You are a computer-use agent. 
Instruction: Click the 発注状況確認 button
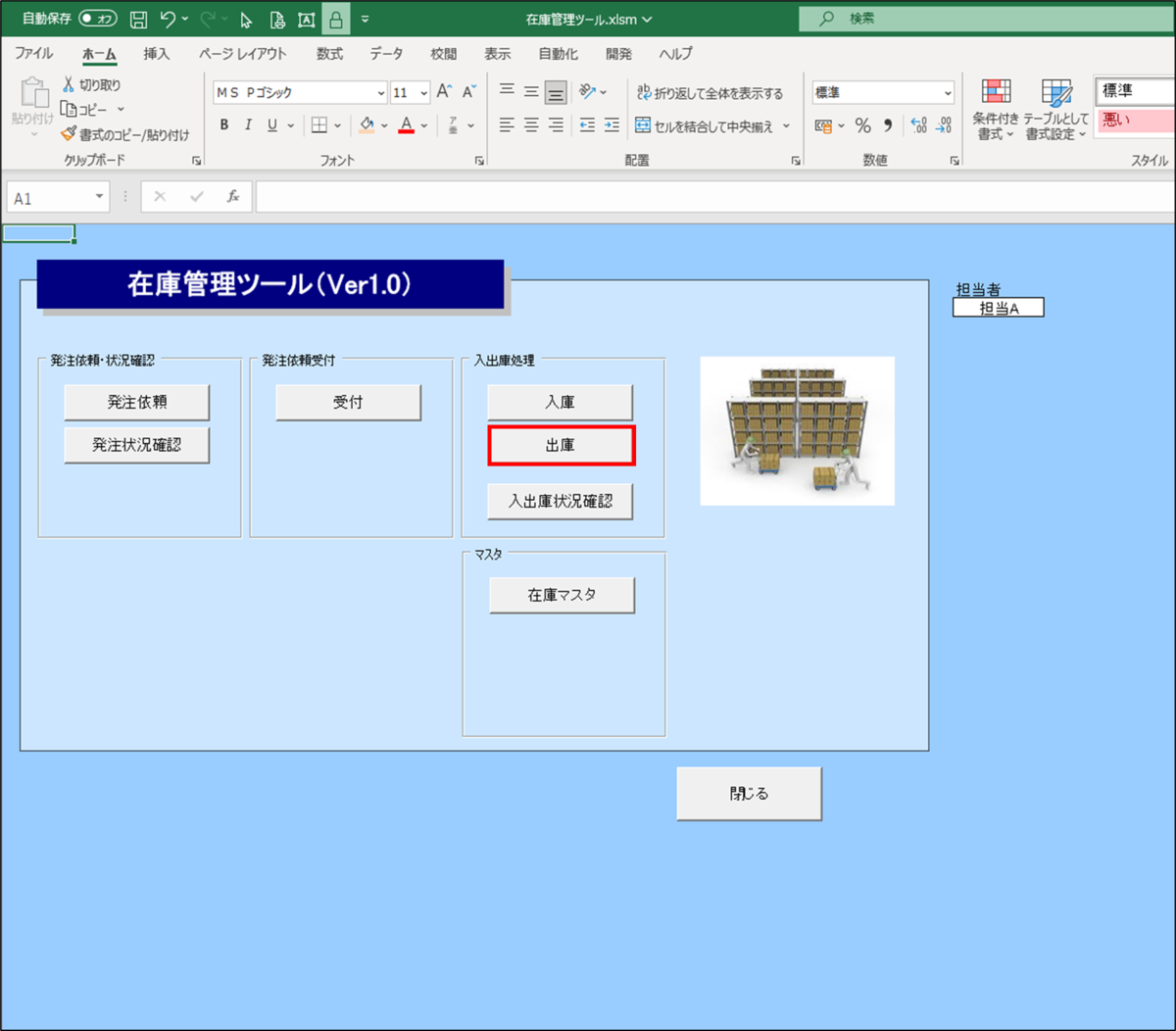(136, 445)
